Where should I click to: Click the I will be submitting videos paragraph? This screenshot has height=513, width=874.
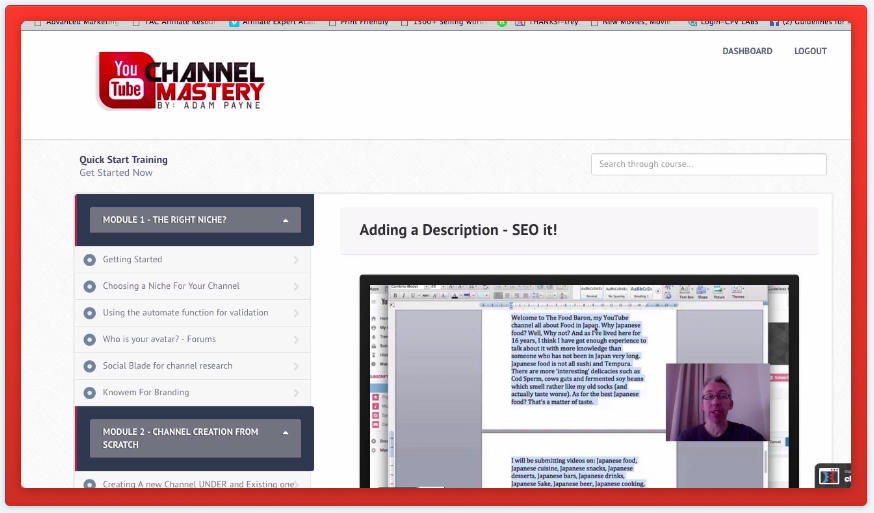pos(578,472)
